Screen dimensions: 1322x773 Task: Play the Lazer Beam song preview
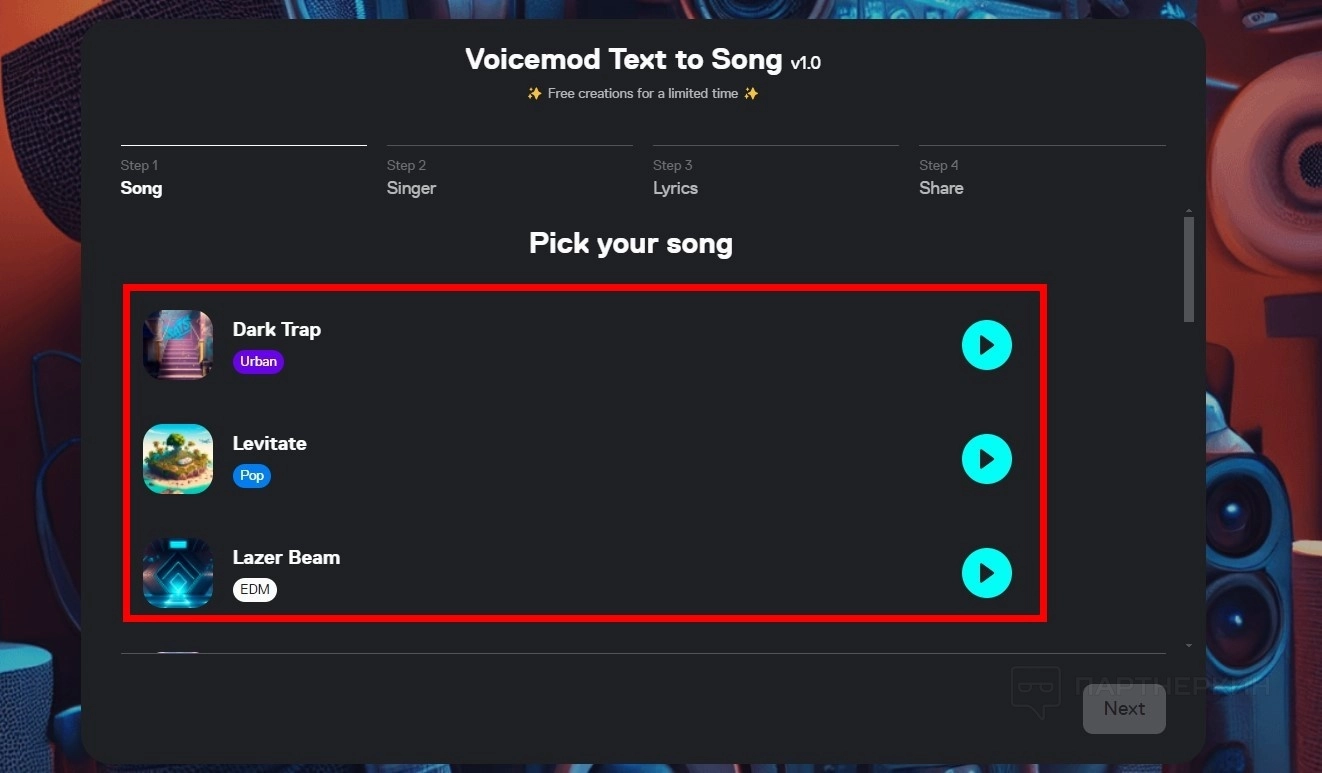[x=986, y=573]
